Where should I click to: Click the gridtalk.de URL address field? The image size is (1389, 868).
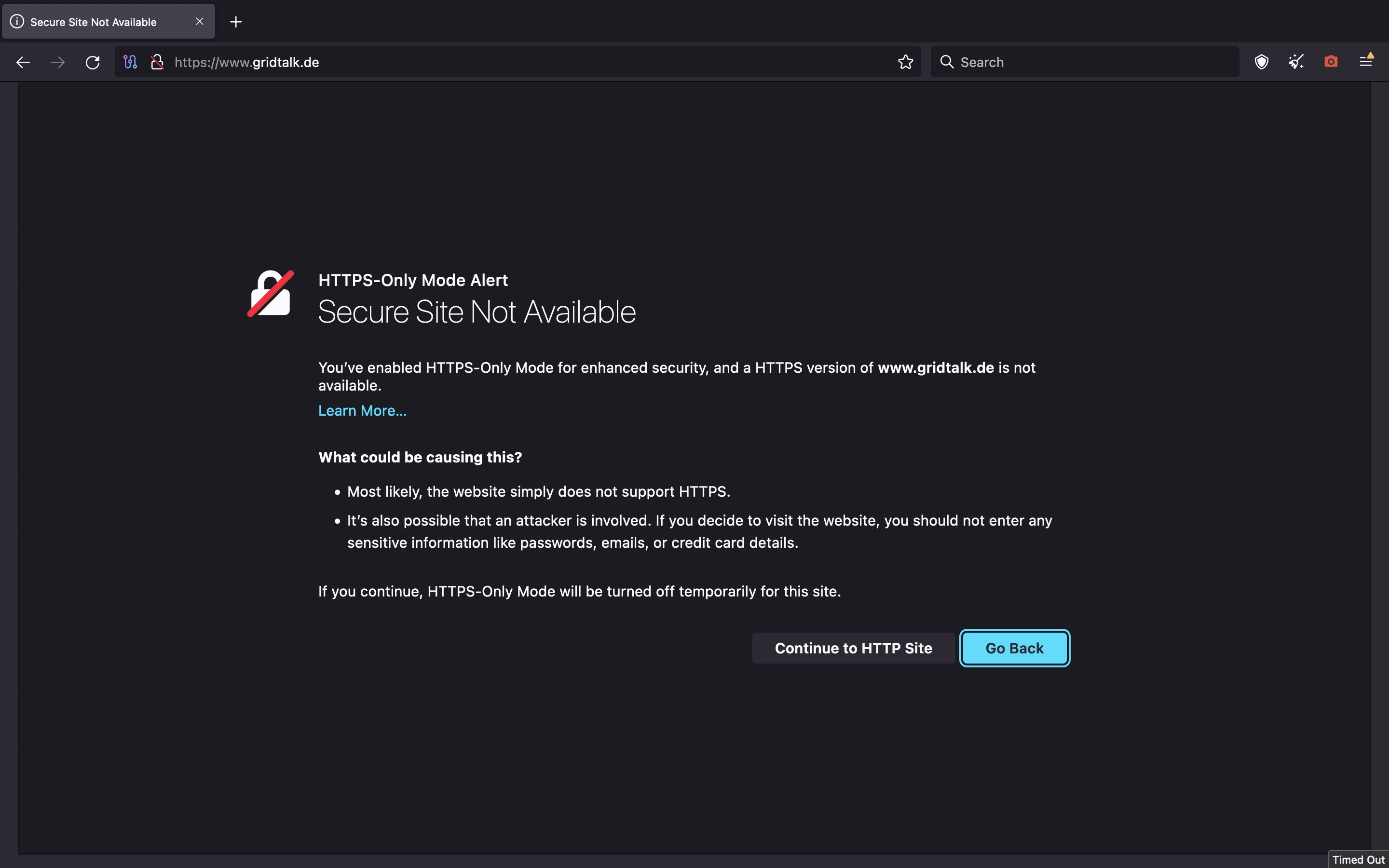point(517,62)
